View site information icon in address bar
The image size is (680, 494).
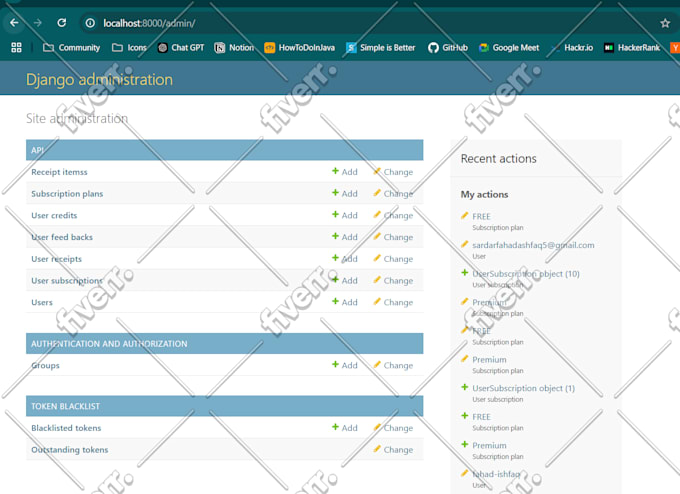[x=90, y=23]
